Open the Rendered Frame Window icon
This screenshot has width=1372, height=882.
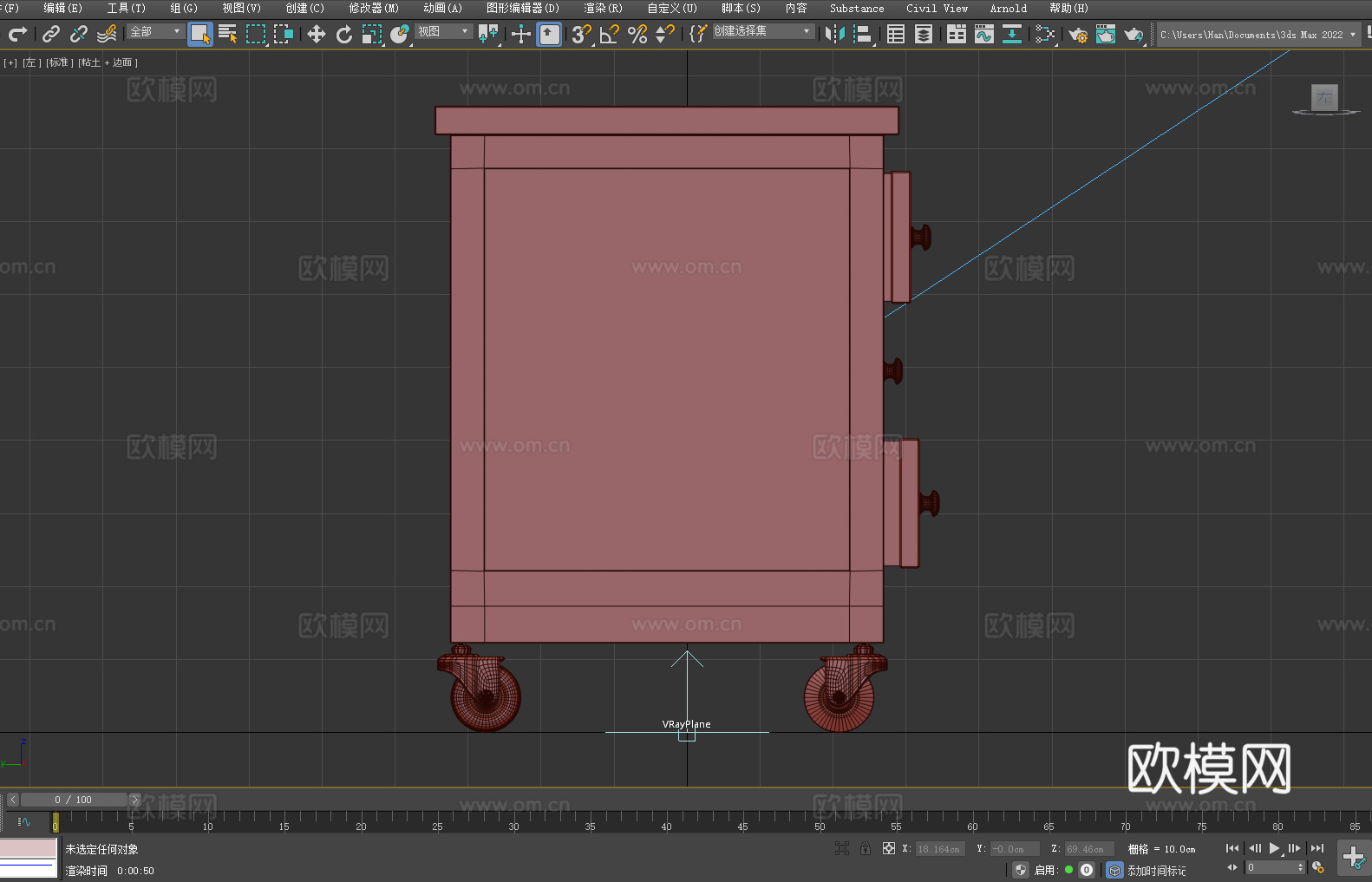coord(1106,34)
